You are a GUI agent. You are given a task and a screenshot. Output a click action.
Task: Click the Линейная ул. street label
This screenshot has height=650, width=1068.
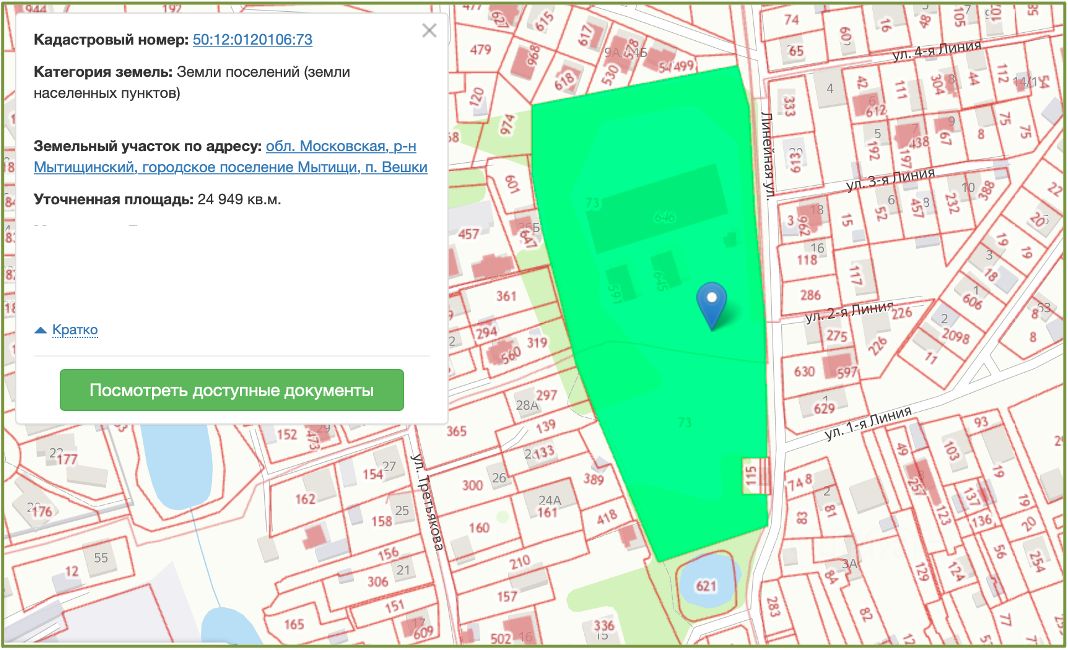[768, 155]
